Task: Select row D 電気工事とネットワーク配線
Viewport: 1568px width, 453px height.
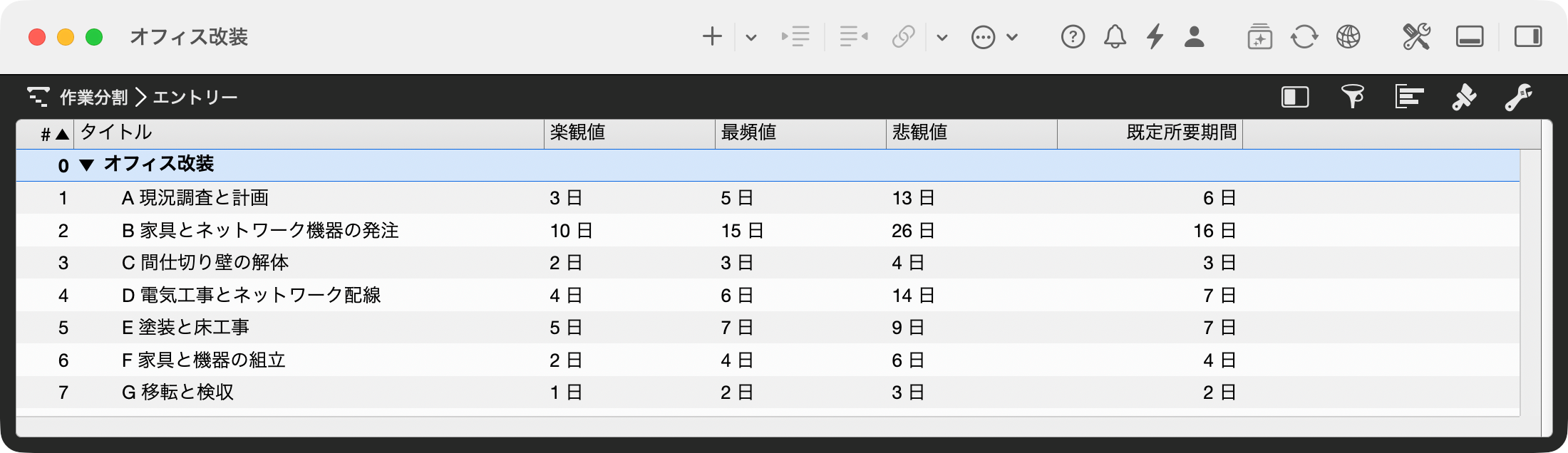Action: click(x=768, y=295)
